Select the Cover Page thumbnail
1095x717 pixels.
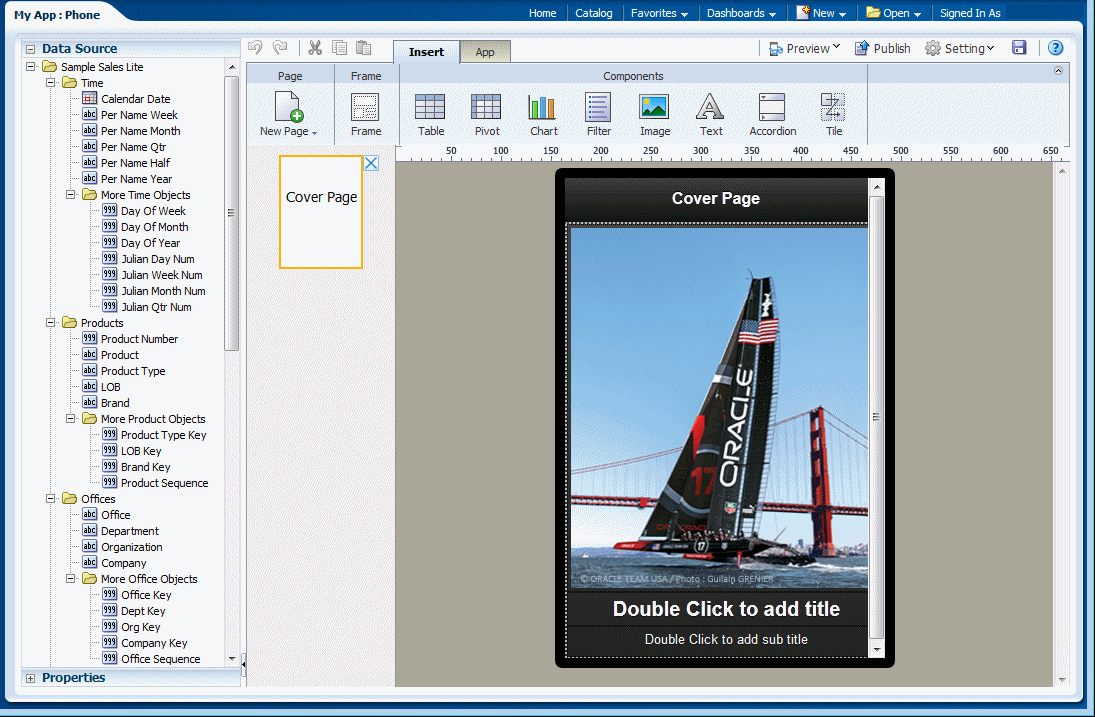point(321,212)
